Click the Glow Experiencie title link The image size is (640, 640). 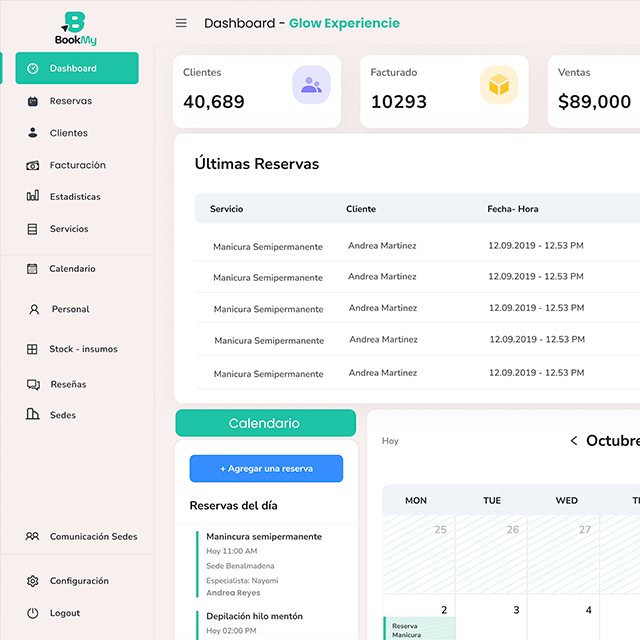coord(344,23)
